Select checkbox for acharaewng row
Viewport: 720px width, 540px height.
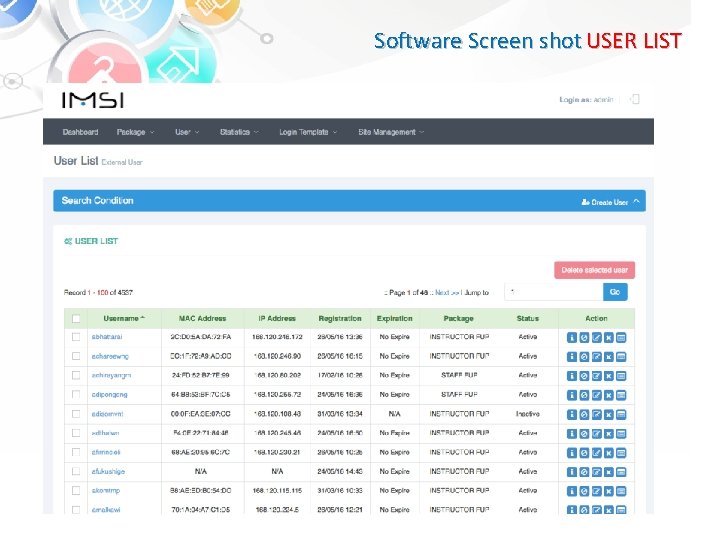pyautogui.click(x=76, y=356)
